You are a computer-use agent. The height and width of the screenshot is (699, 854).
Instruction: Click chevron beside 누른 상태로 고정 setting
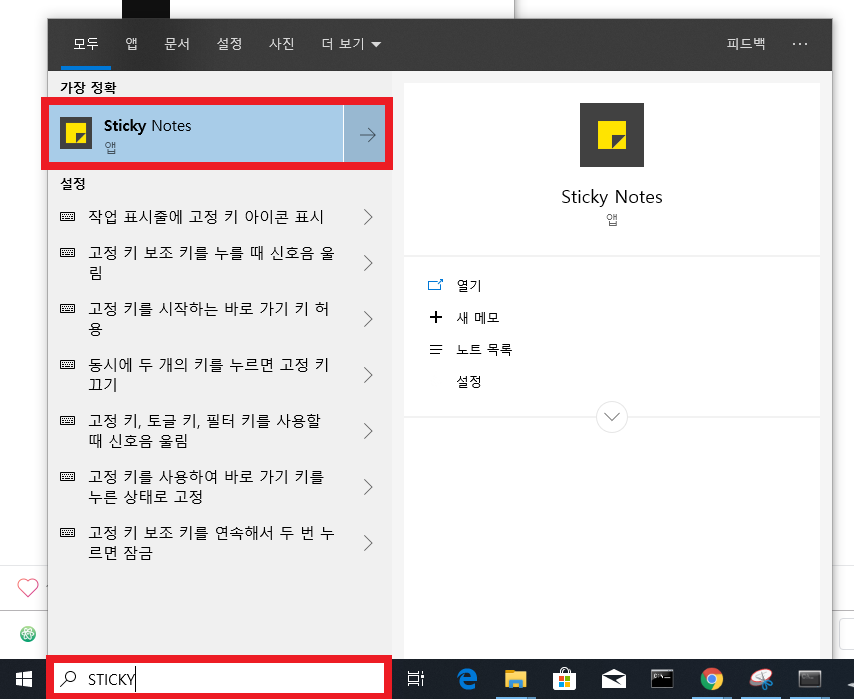pos(368,487)
